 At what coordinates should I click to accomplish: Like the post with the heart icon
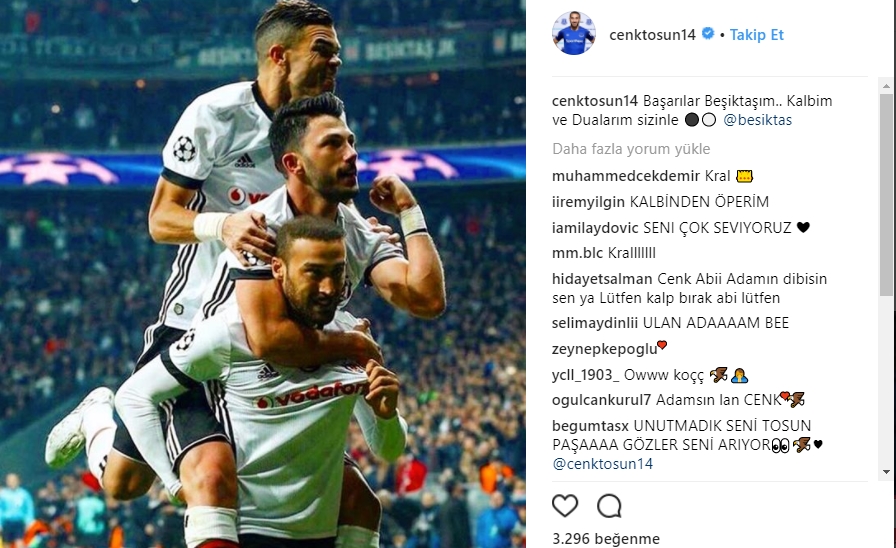[565, 506]
